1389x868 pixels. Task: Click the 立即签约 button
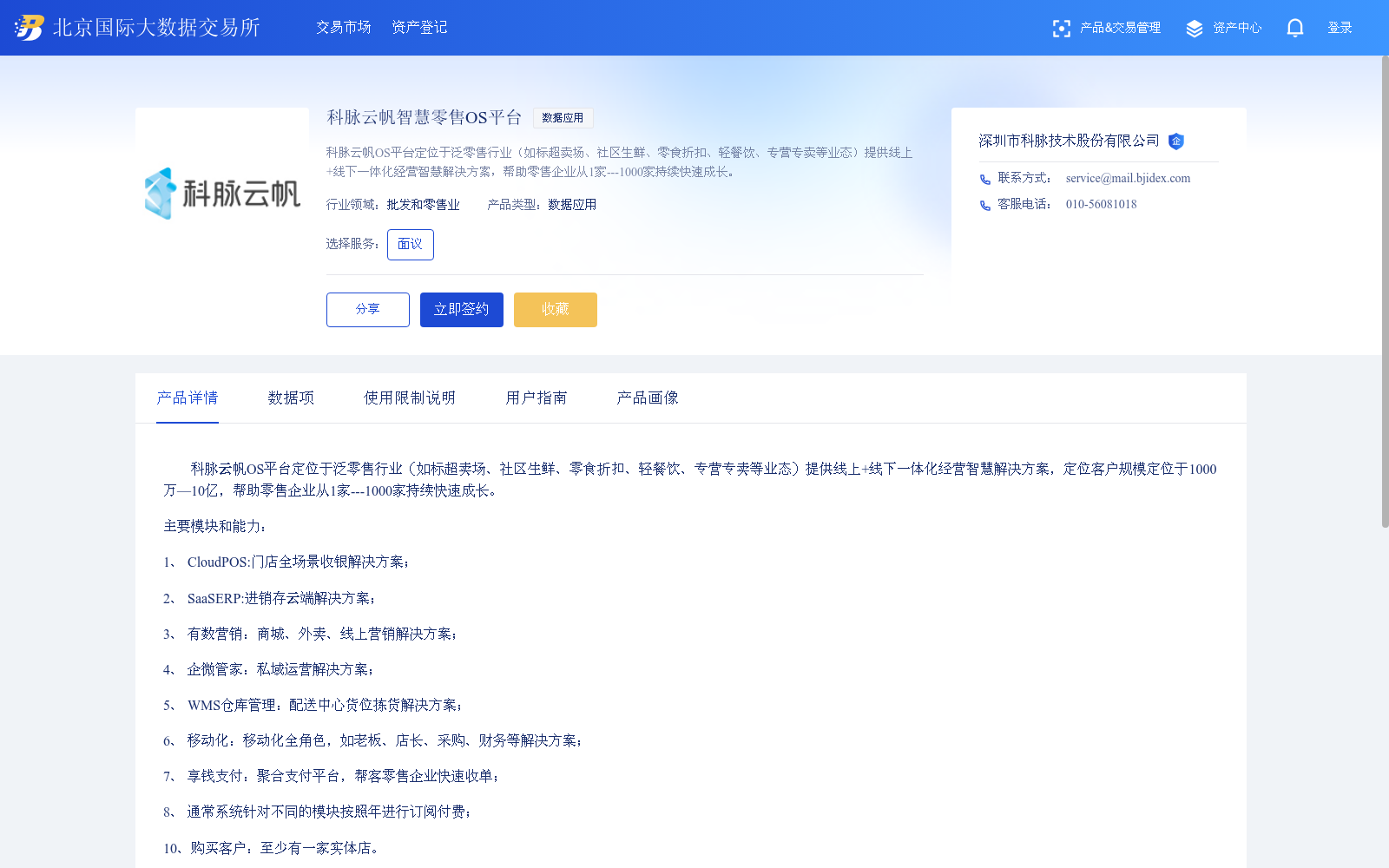tap(462, 310)
